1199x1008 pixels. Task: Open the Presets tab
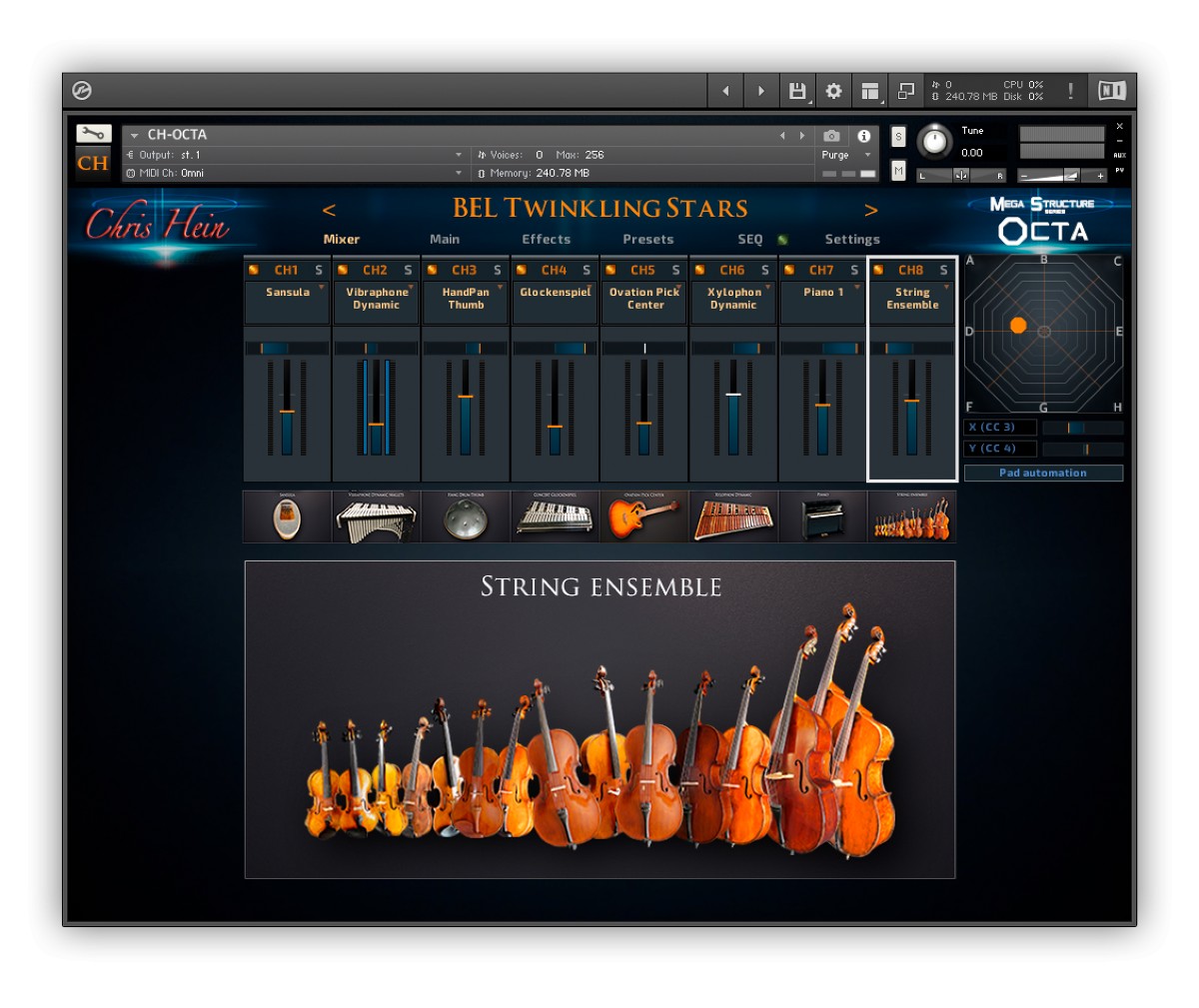coord(647,240)
